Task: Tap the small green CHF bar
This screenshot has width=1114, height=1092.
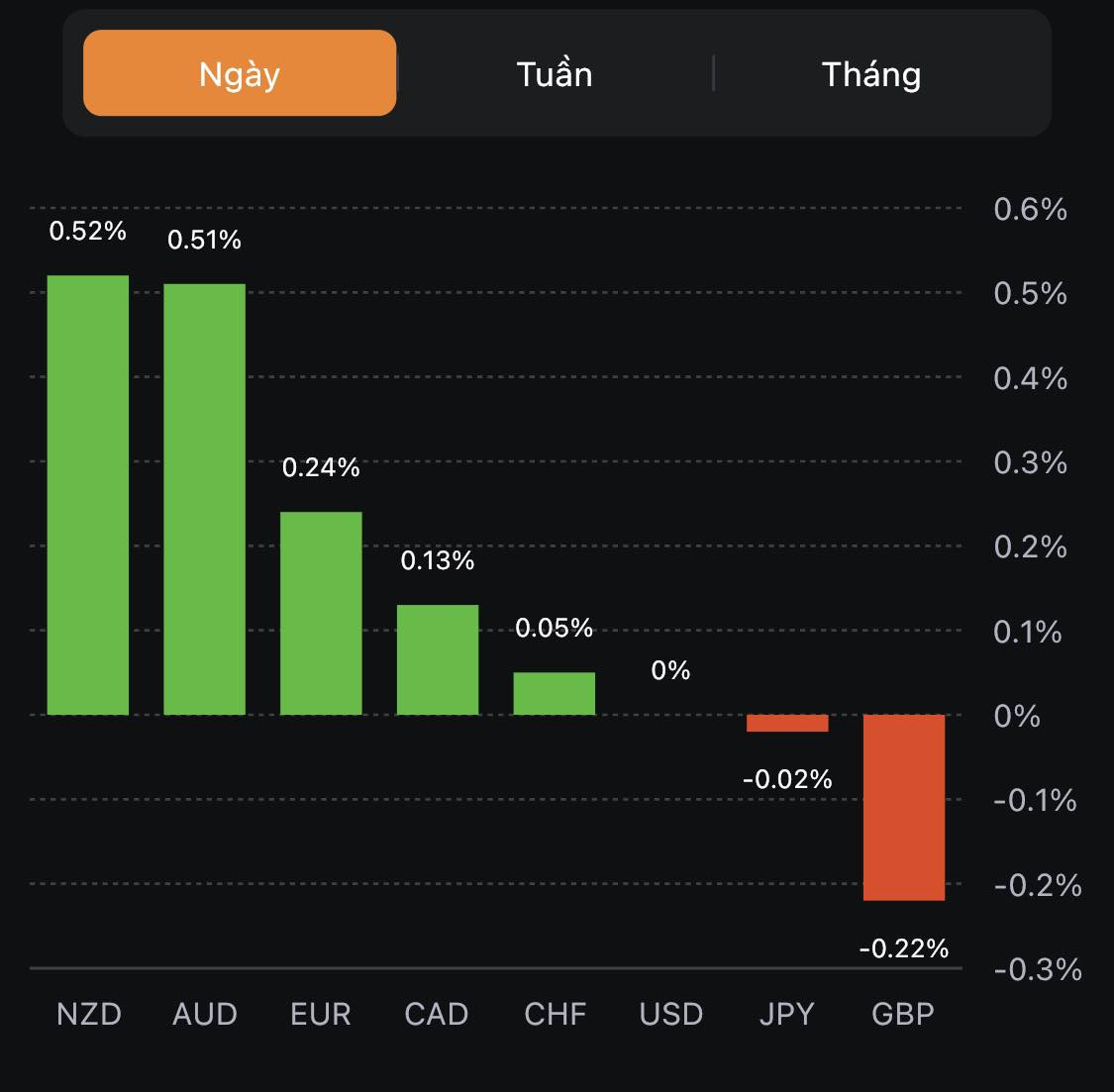Action: pos(555,693)
